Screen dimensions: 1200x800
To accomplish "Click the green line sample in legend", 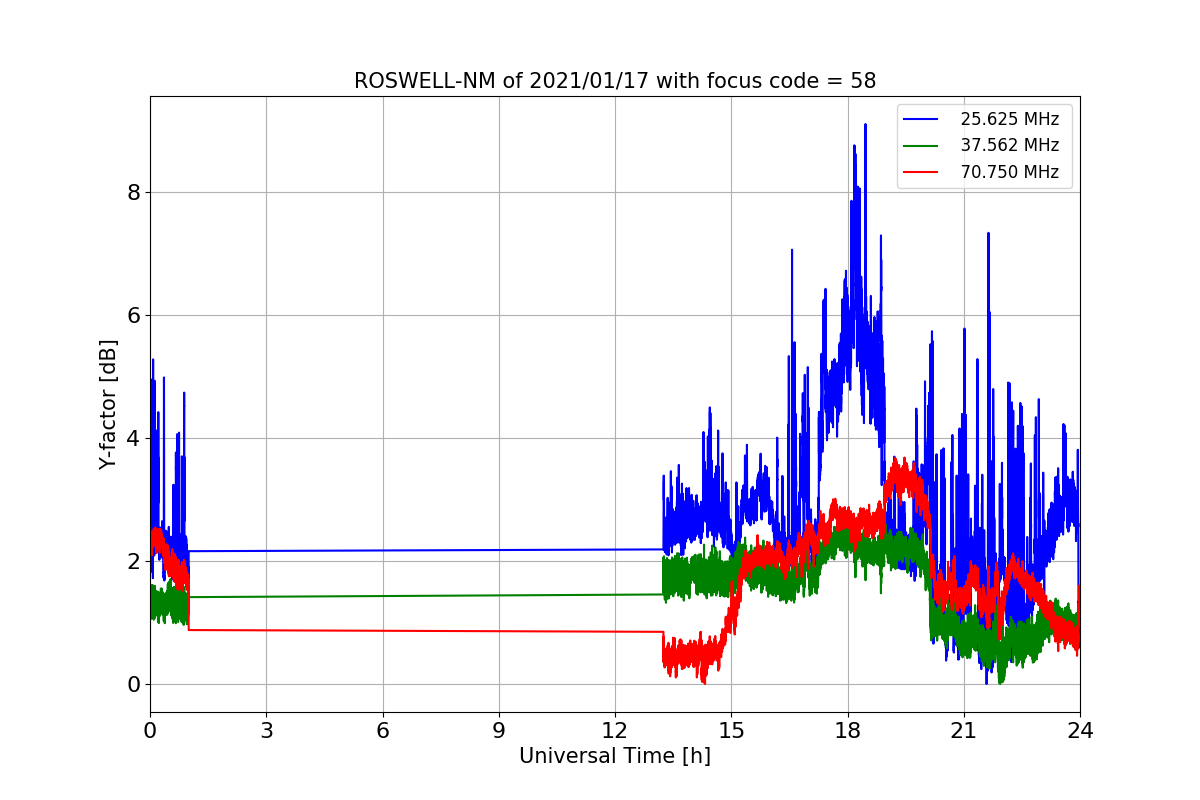I will (921, 146).
